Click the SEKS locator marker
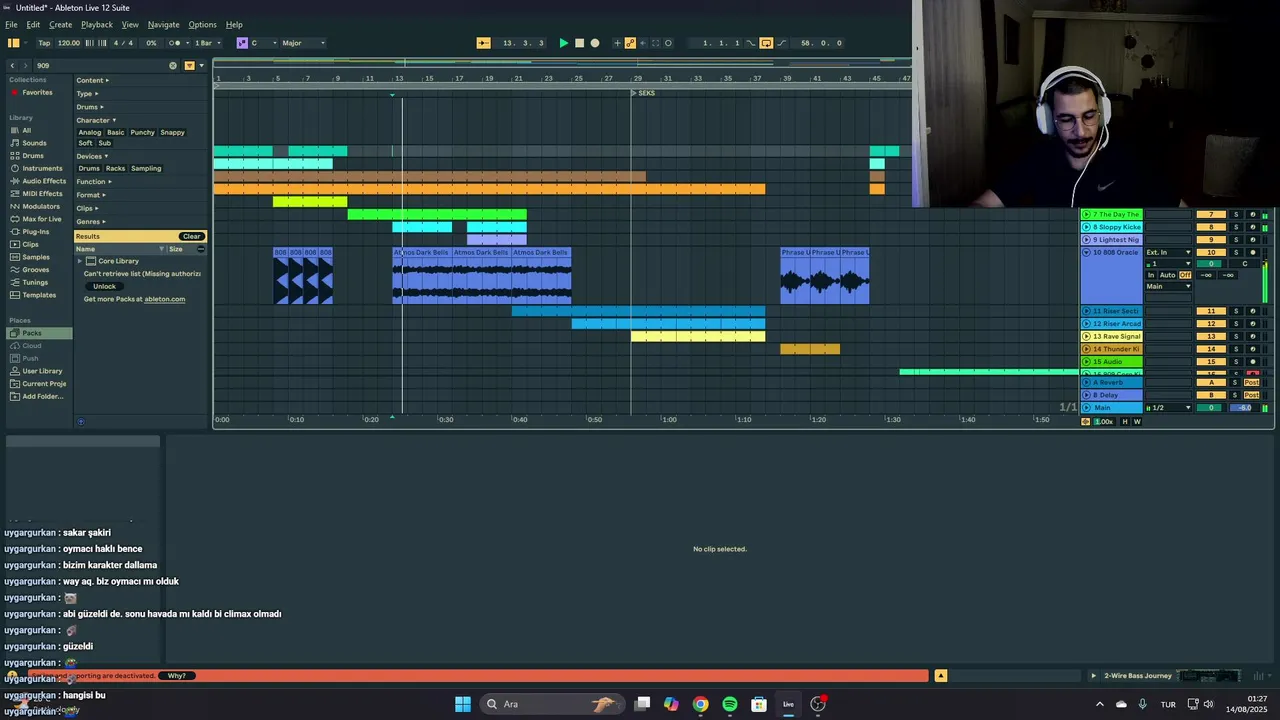Screen dimensions: 1280x720 point(642,93)
